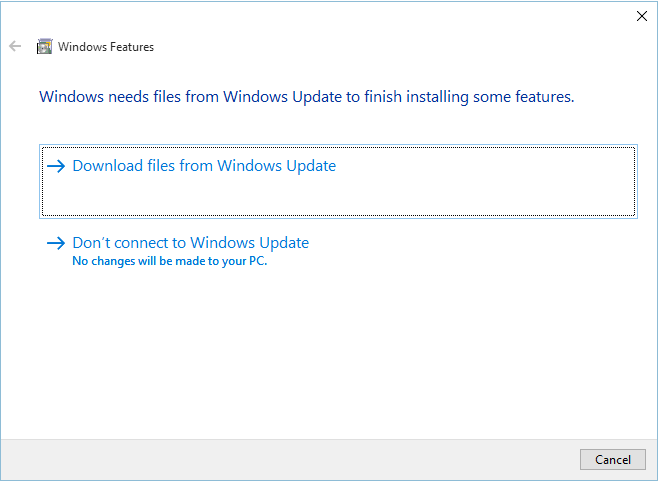Screen dimensions: 659x481
Task: Choose Don't connect to Windows Update
Action: (191, 243)
